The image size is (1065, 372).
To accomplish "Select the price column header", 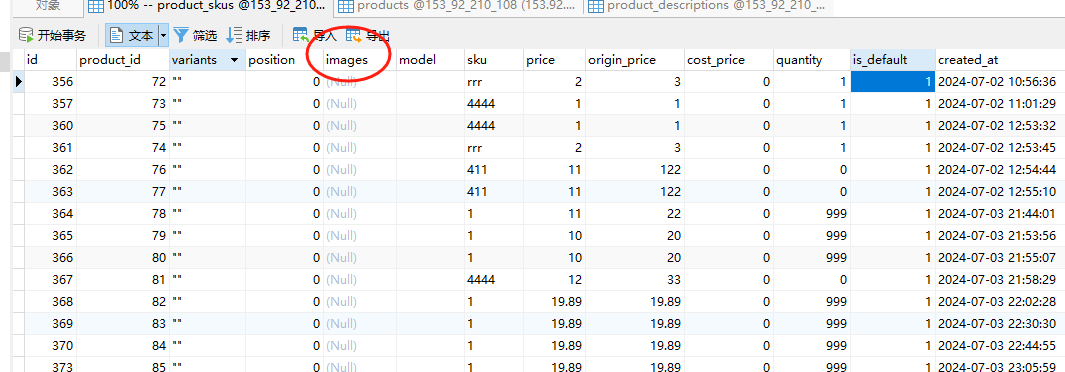I will click(x=554, y=60).
